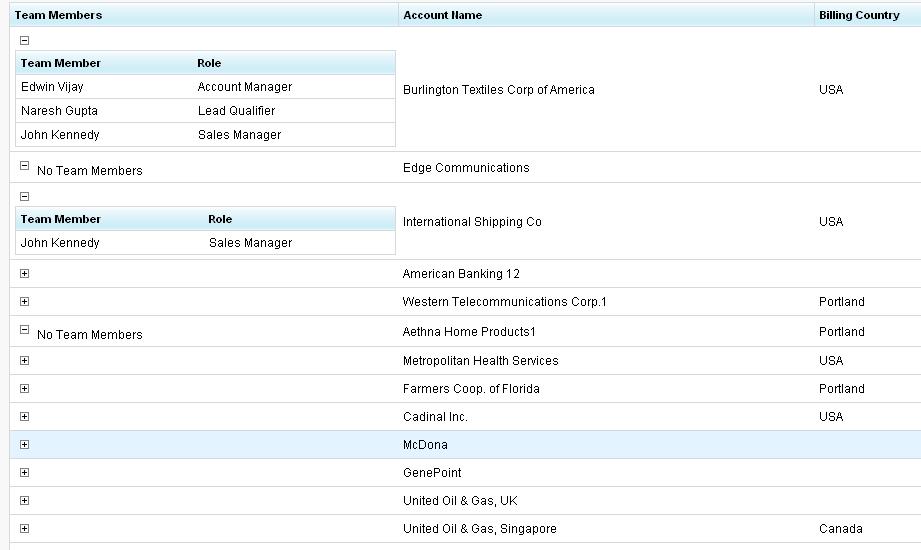Collapse the Edge Communications team row
This screenshot has height=550, width=921.
coord(24,166)
